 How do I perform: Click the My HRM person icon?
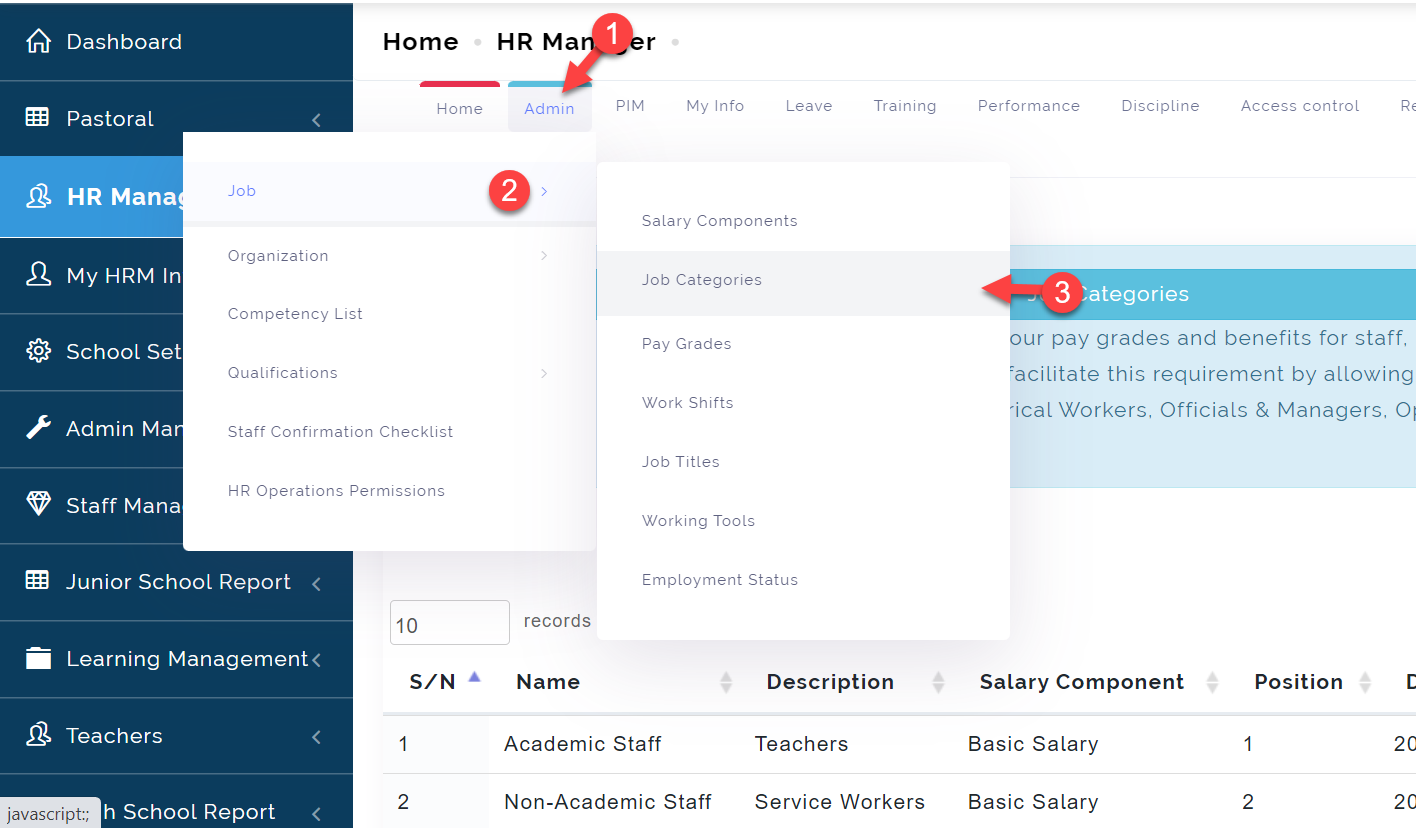point(38,274)
